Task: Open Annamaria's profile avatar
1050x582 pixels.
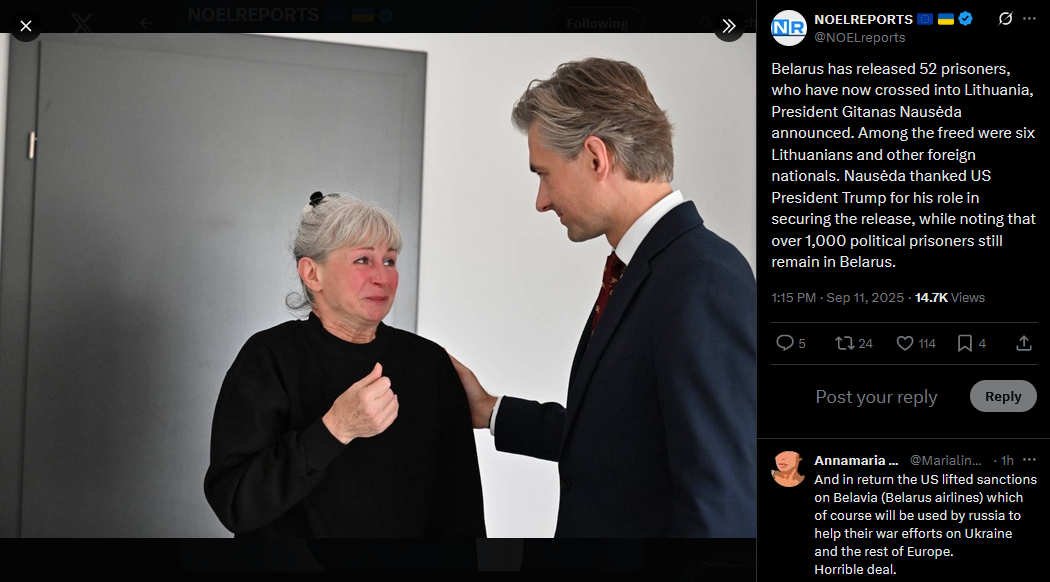Action: click(788, 468)
